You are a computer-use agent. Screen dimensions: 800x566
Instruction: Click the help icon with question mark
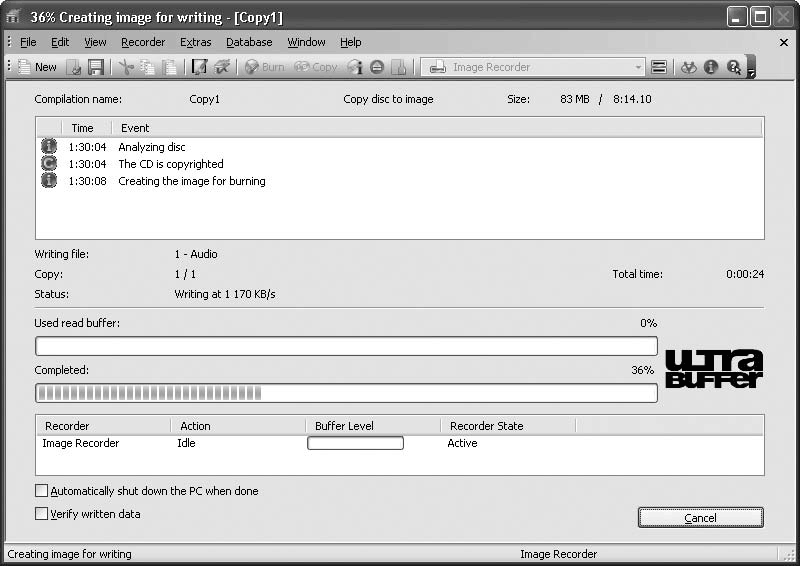point(734,67)
